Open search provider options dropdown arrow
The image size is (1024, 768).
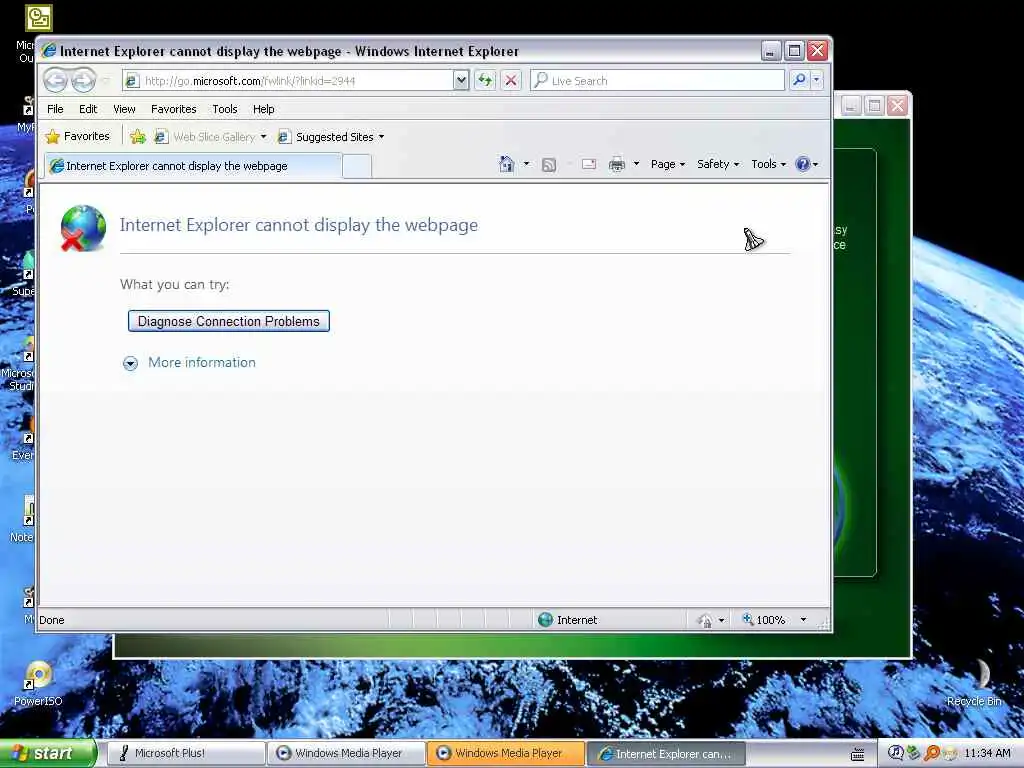816,80
